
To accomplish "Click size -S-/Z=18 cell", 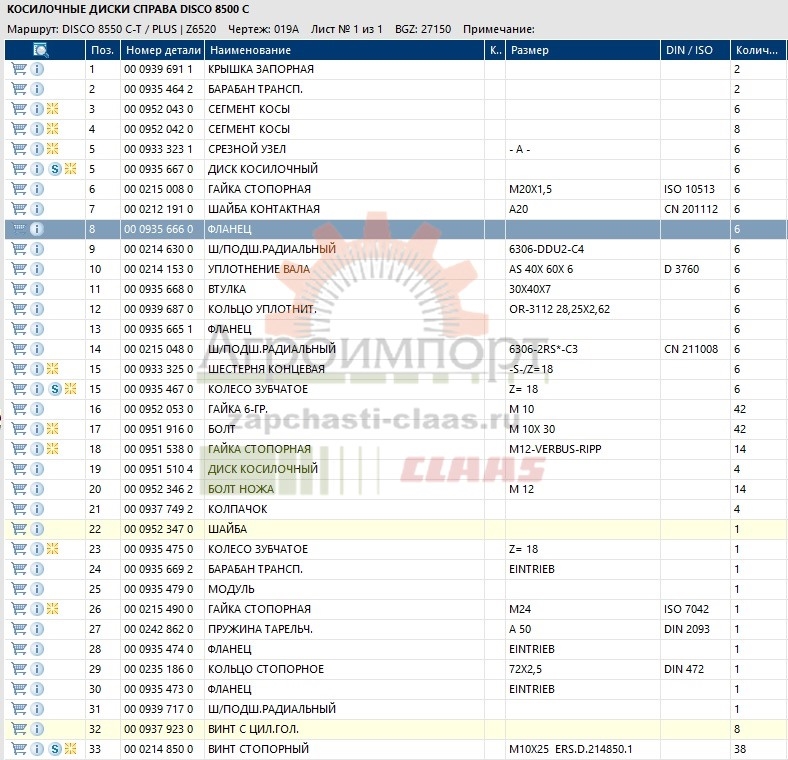I will [531, 369].
